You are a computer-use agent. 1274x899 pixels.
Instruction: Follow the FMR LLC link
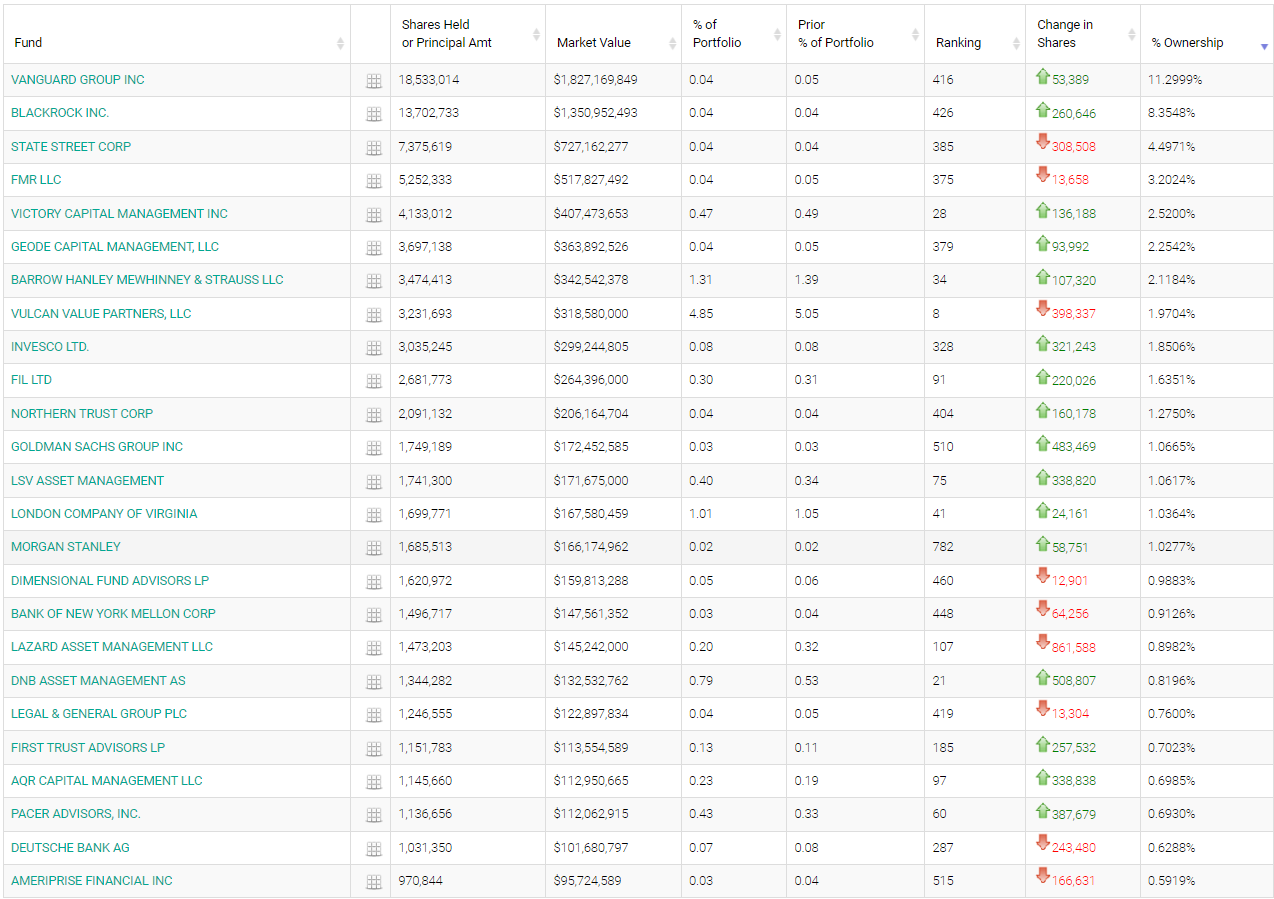(x=36, y=180)
